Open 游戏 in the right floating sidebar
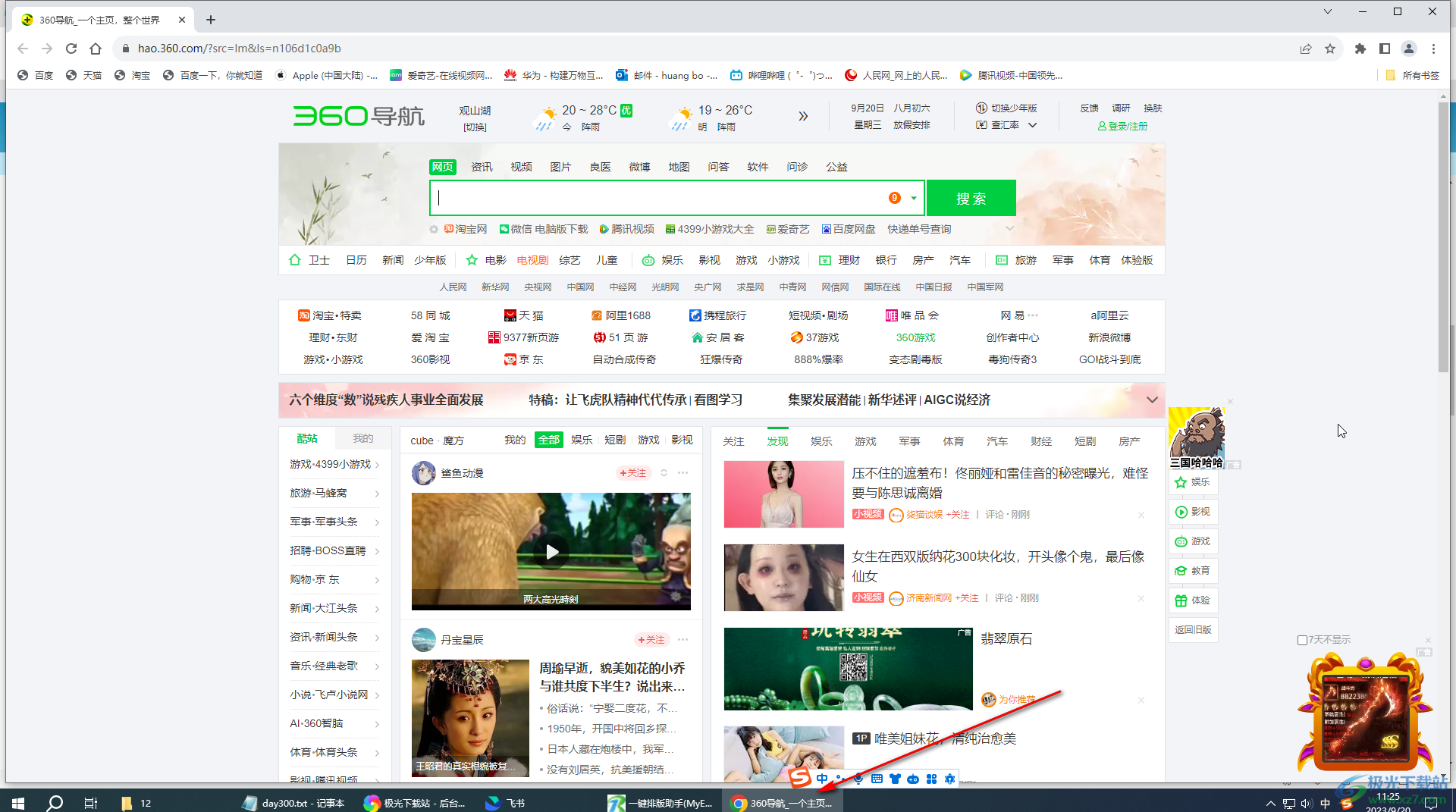Screen dimensions: 1456x812 pyautogui.click(x=1194, y=541)
